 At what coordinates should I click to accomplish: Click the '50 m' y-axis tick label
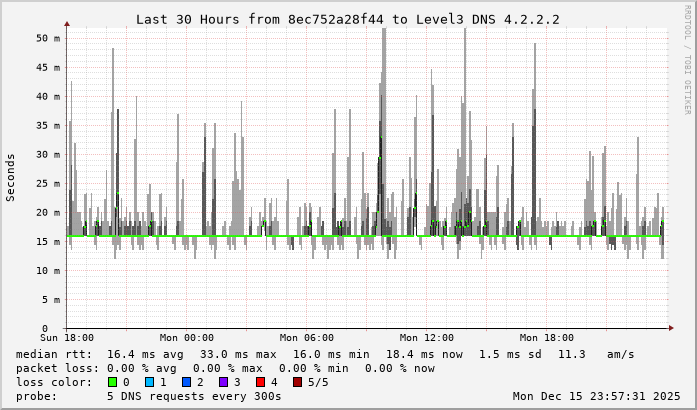(48, 38)
